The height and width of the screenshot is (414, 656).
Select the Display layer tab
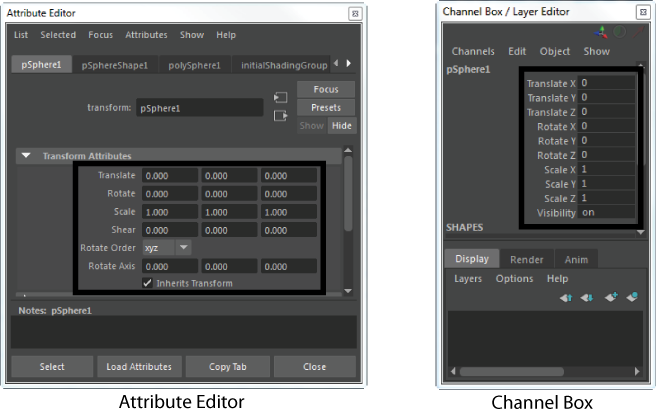pos(472,259)
